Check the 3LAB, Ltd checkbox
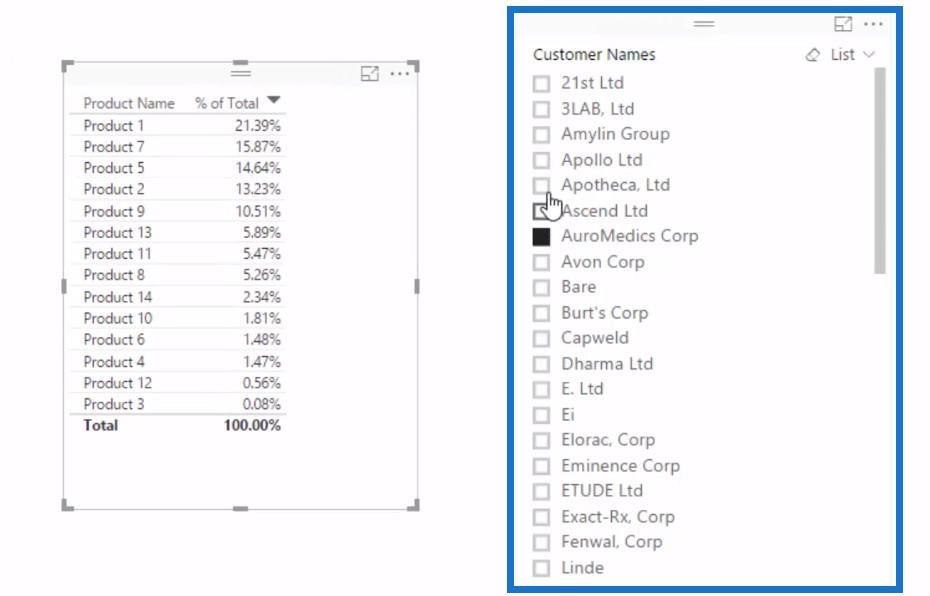 (541, 109)
